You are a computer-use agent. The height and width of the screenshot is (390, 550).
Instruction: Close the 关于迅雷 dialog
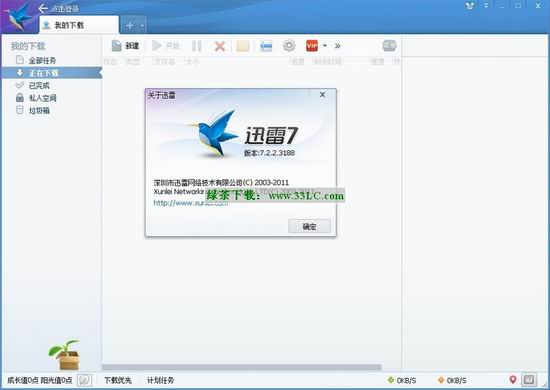click(322, 95)
